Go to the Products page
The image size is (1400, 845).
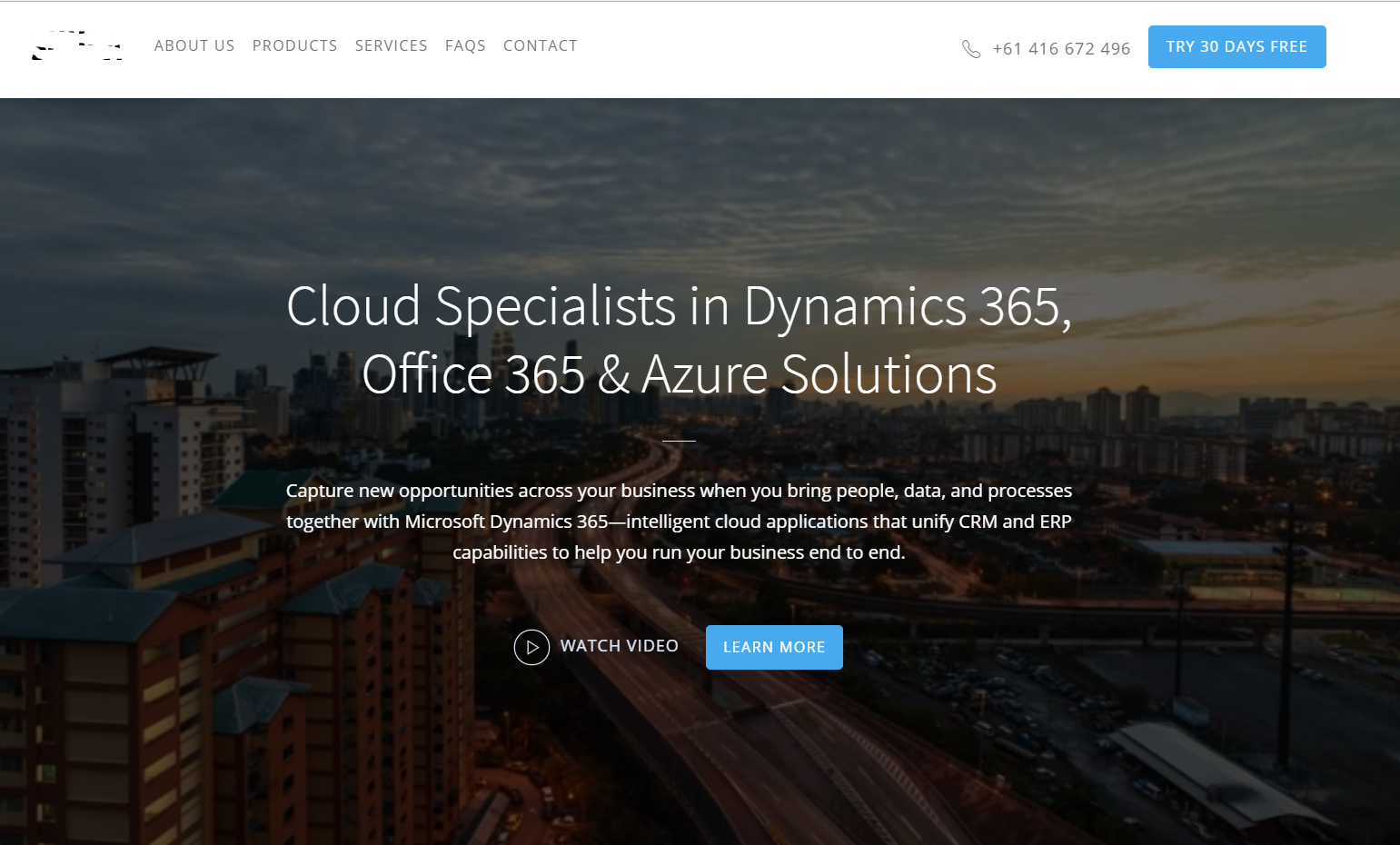294,45
